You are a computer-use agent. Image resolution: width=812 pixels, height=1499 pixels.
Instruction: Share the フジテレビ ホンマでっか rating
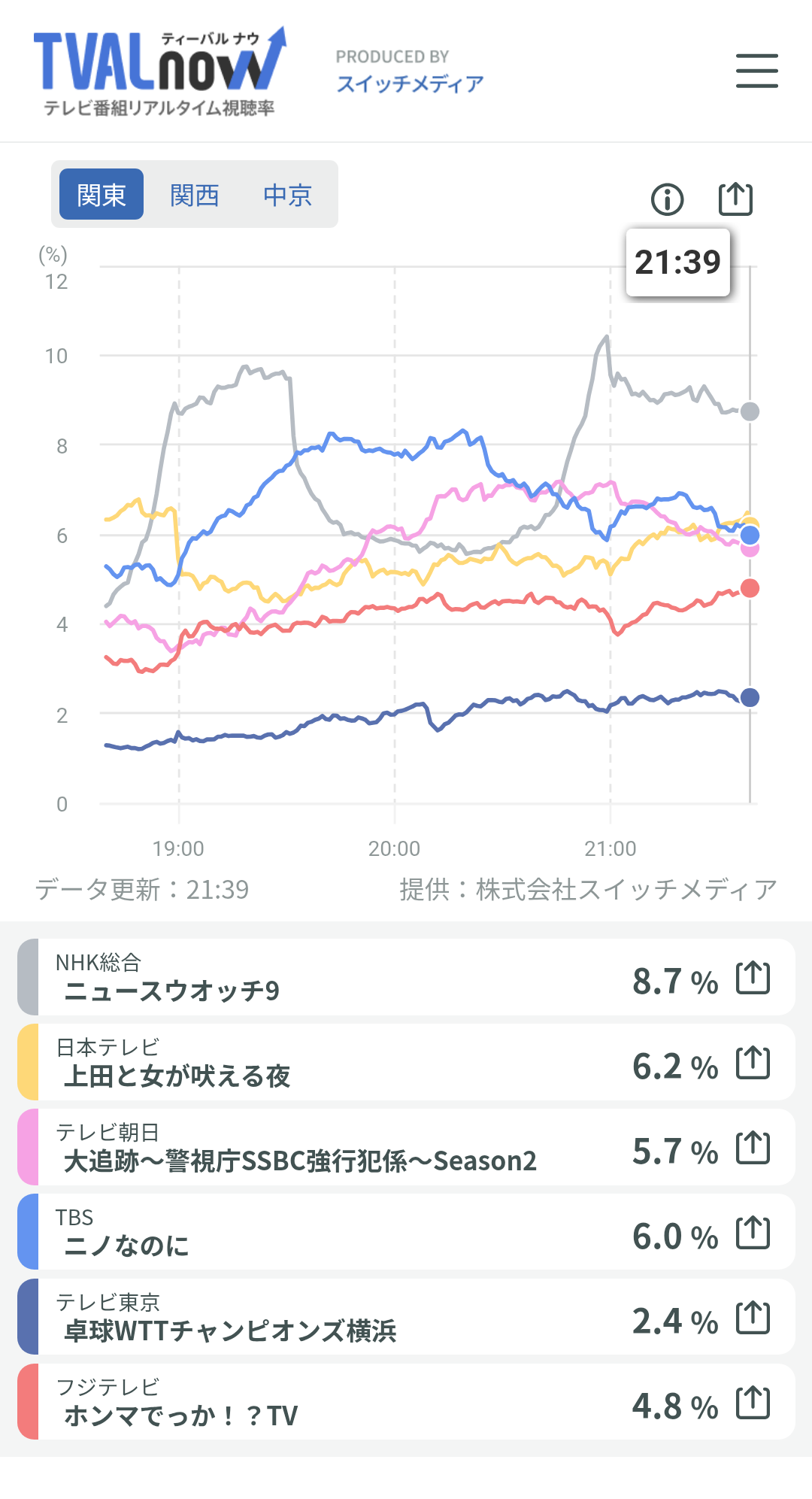(753, 1403)
